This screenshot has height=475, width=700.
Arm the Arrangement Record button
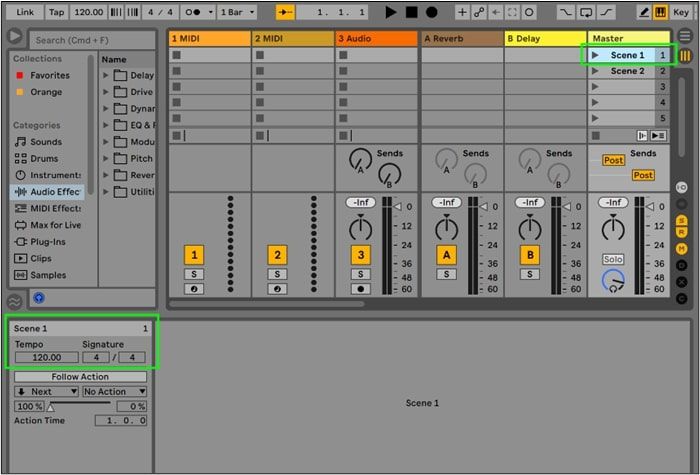click(431, 12)
